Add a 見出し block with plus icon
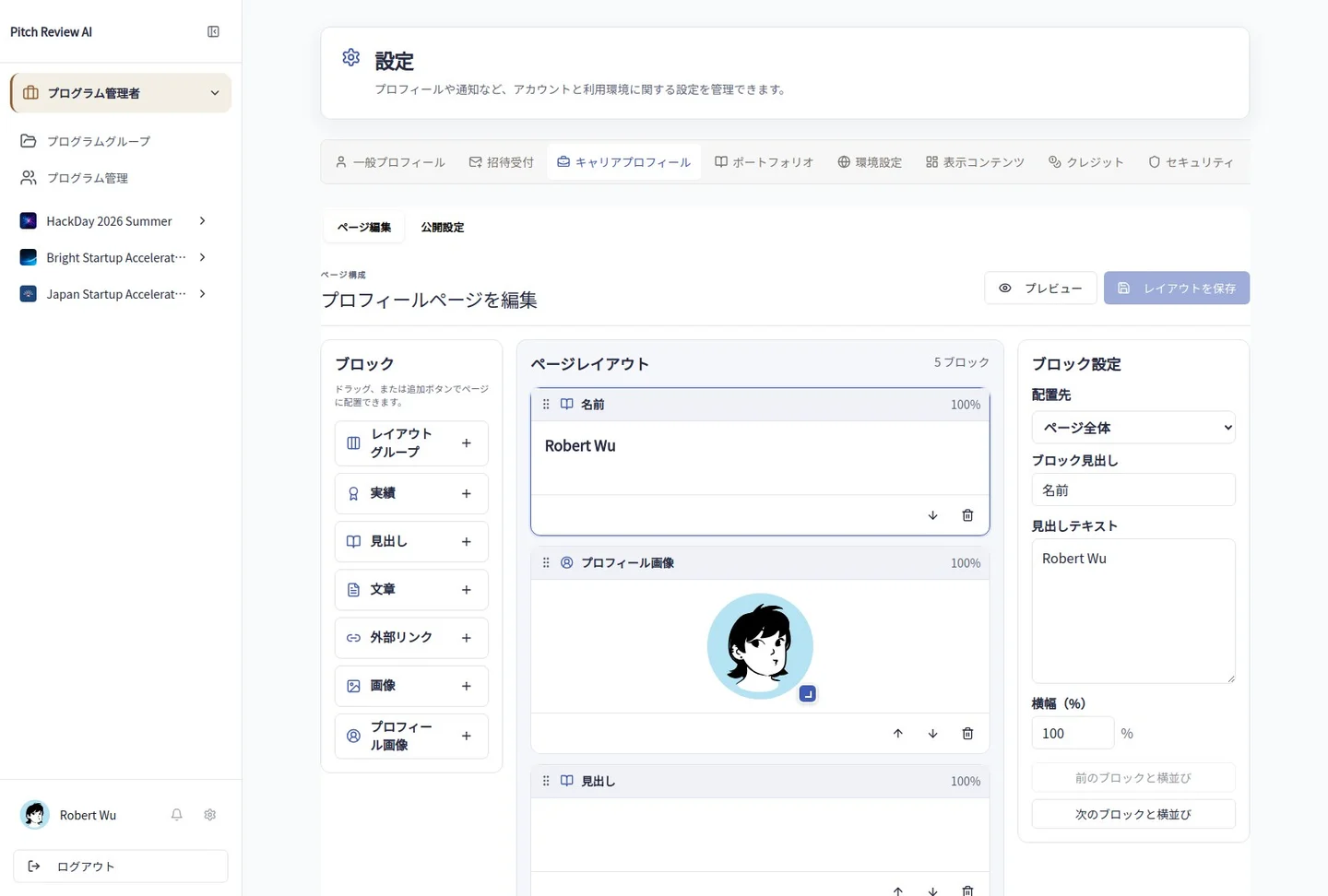1328x896 pixels. pyautogui.click(x=466, y=542)
